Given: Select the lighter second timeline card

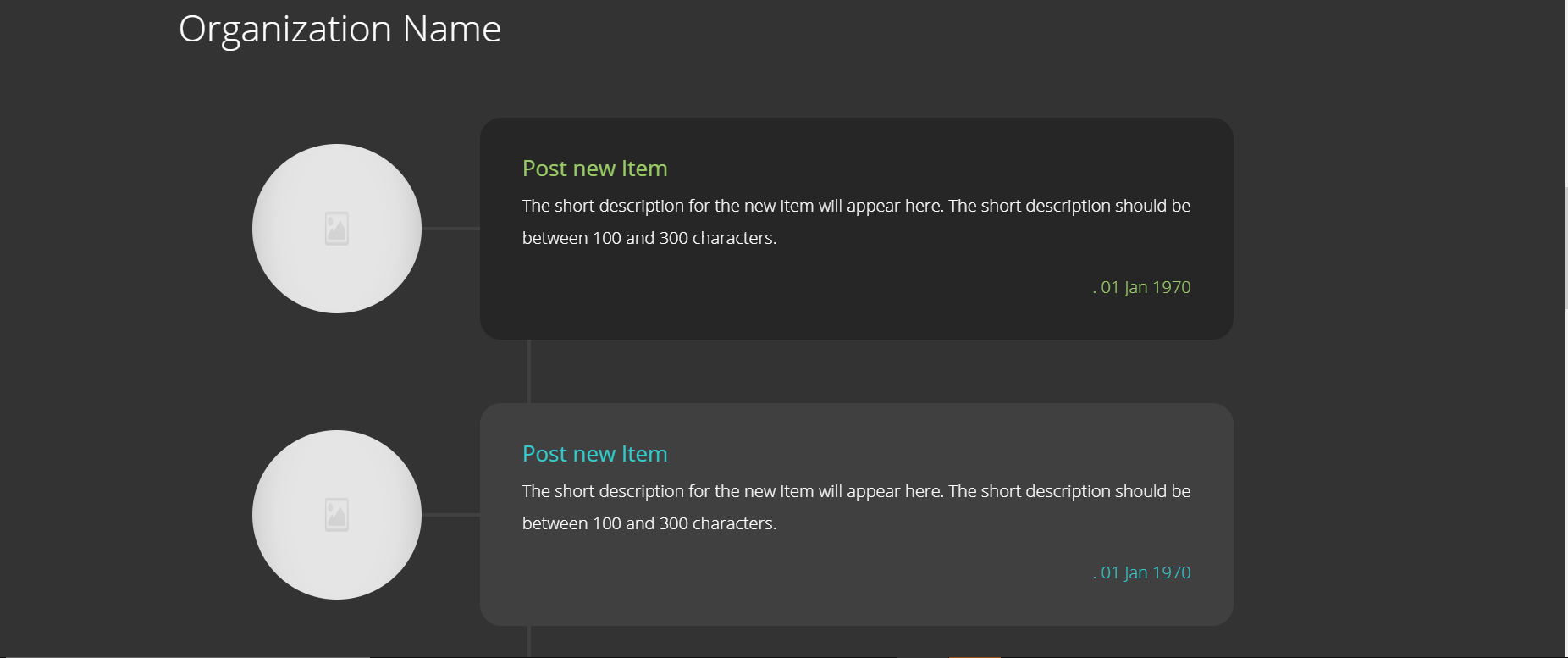Looking at the screenshot, I should pos(856,601).
